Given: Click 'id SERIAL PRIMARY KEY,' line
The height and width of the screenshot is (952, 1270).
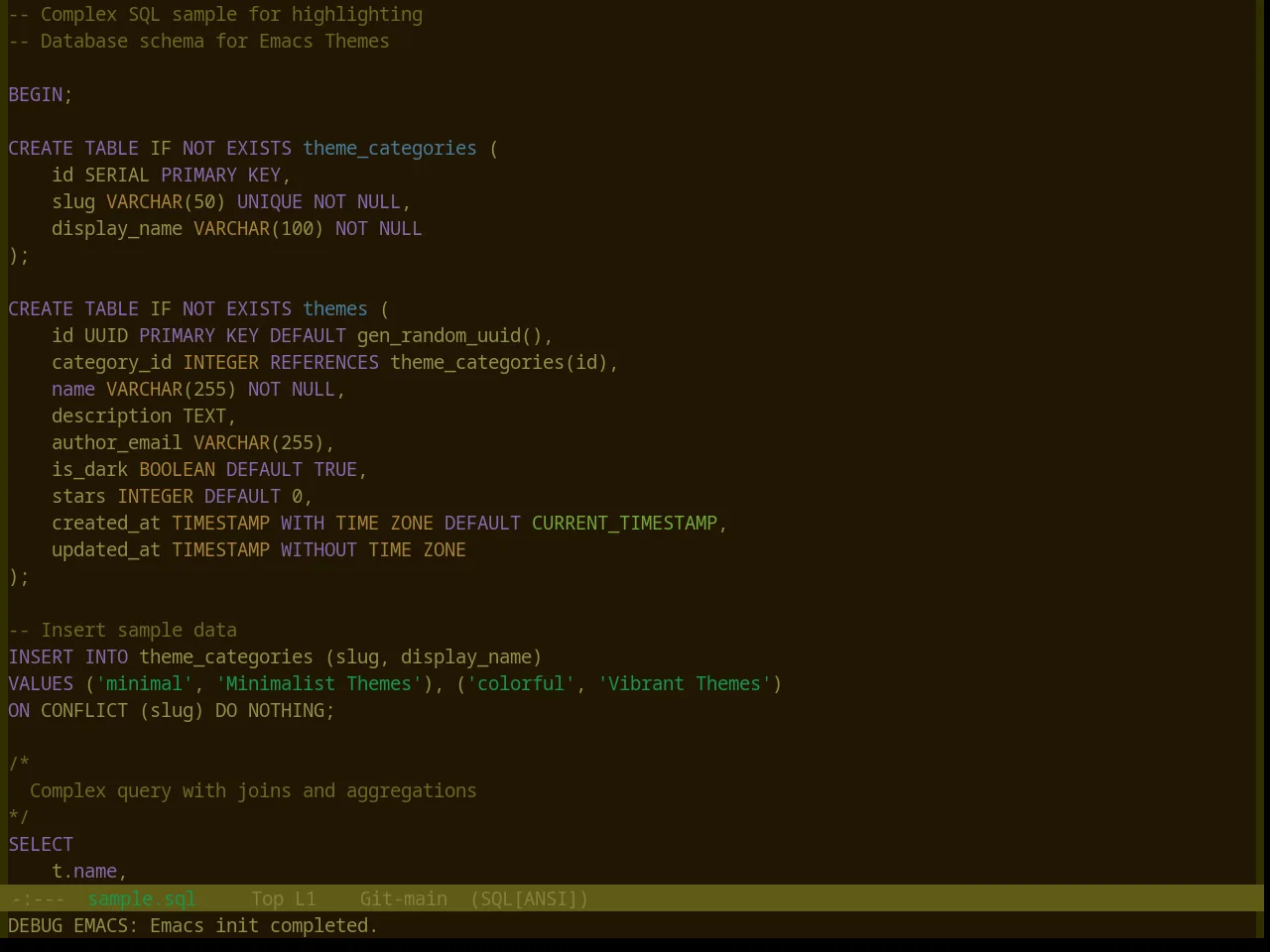Looking at the screenshot, I should click(x=172, y=175).
